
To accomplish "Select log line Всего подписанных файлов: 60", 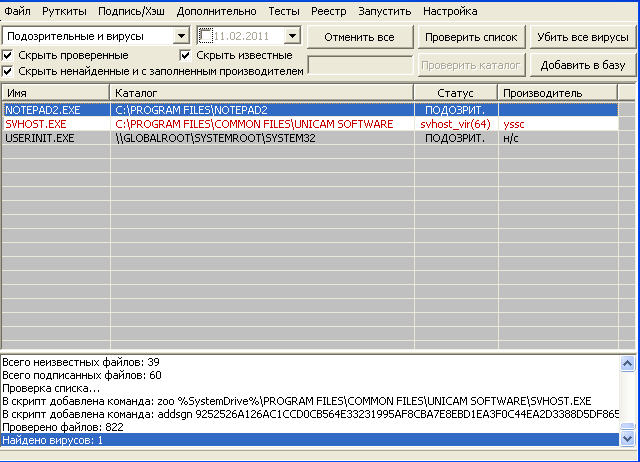I will (310, 375).
